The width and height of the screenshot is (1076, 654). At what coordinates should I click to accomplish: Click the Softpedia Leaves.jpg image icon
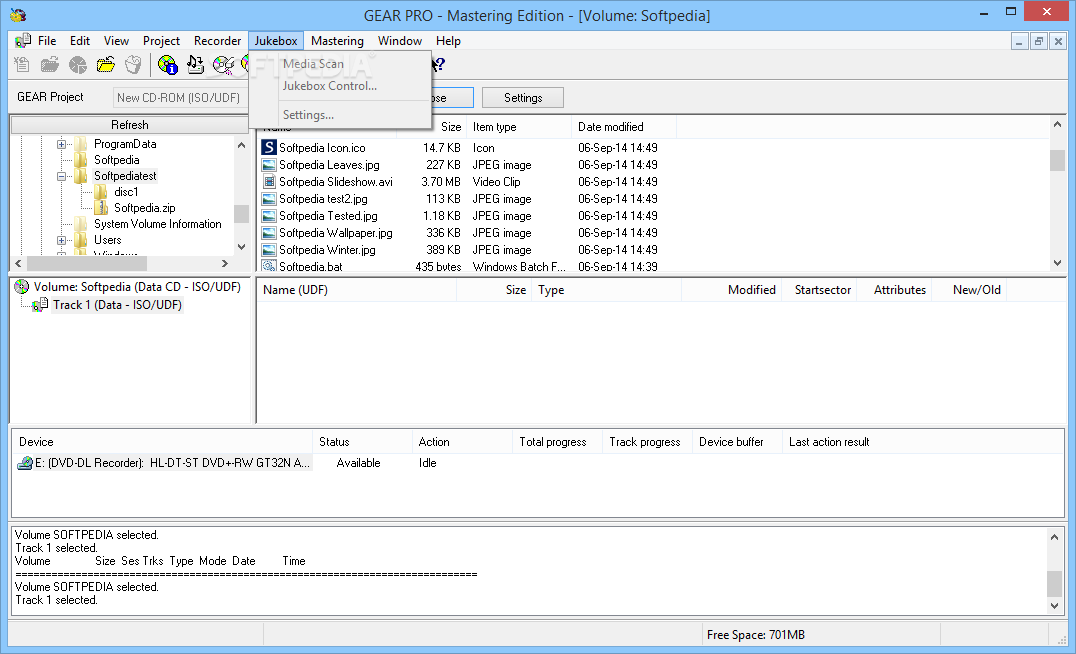269,165
